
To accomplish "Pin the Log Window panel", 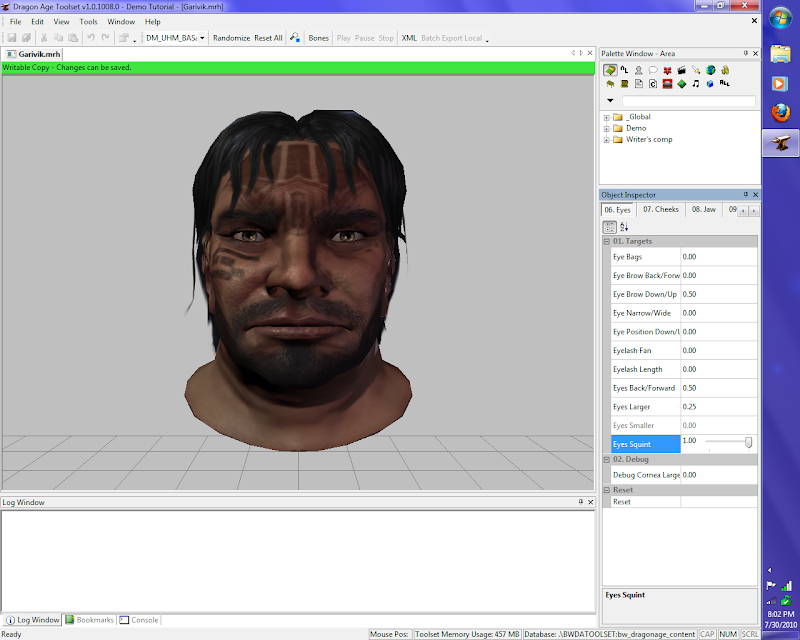I will pyautogui.click(x=580, y=502).
